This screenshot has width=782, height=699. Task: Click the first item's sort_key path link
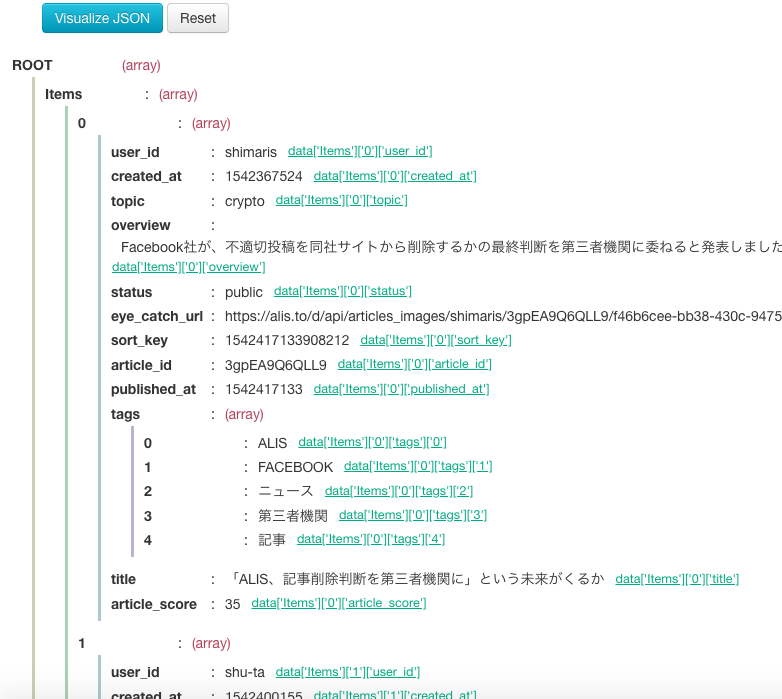[x=435, y=340]
